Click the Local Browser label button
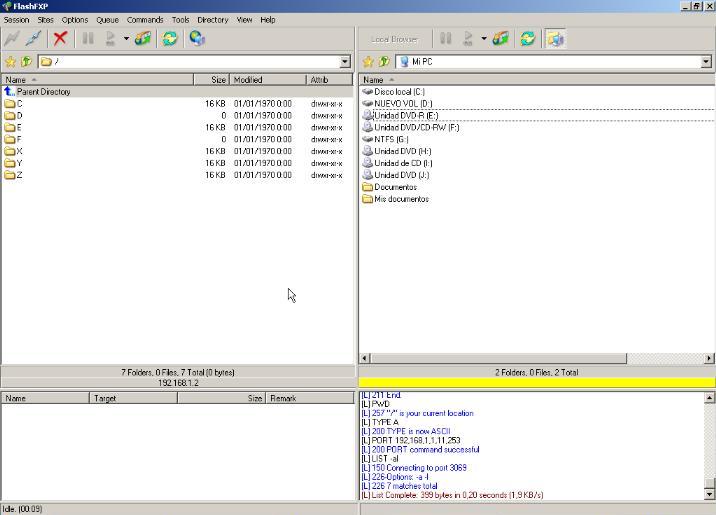Screen dimensions: 716x515 [394, 39]
